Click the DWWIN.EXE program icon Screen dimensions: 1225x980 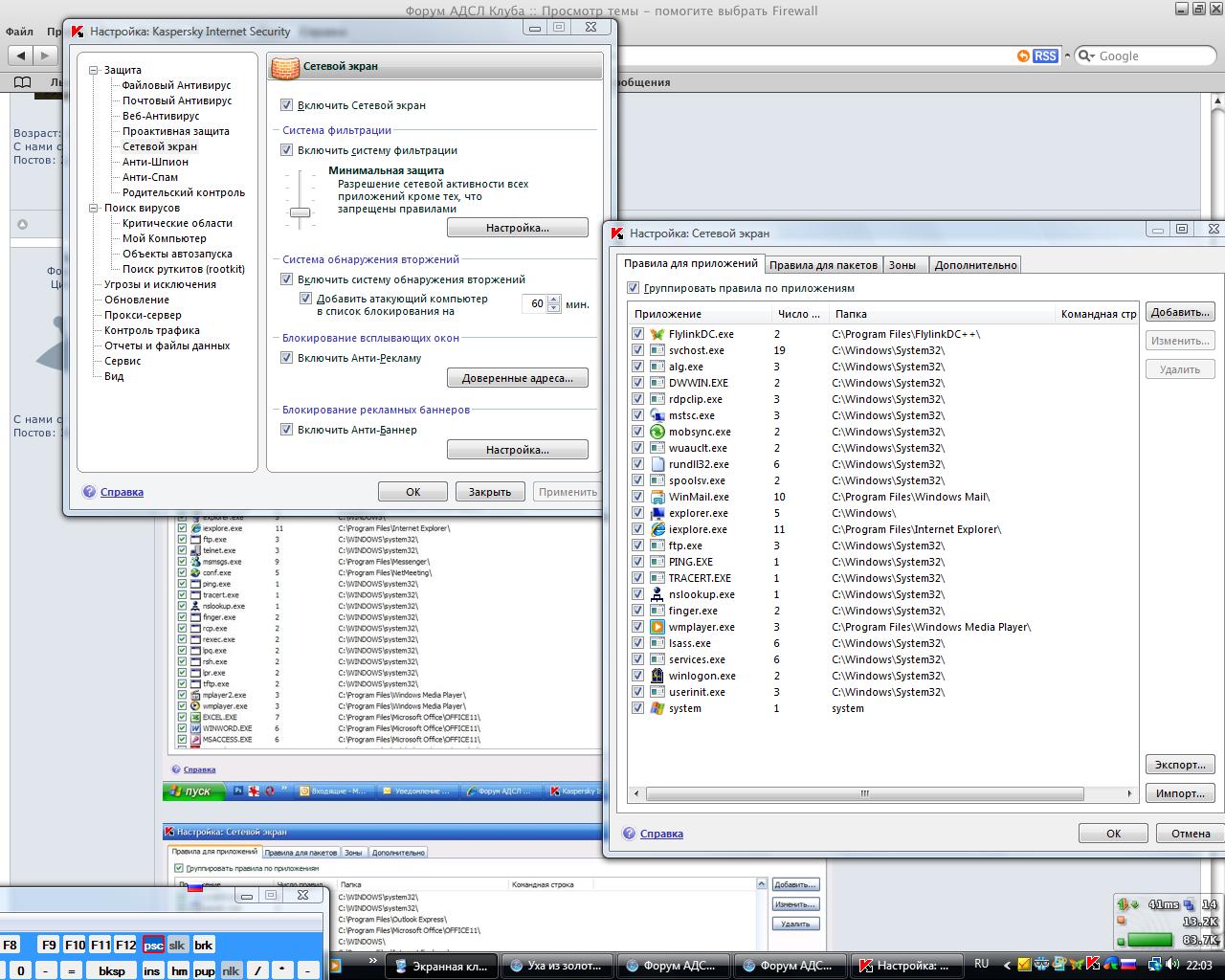(x=657, y=383)
